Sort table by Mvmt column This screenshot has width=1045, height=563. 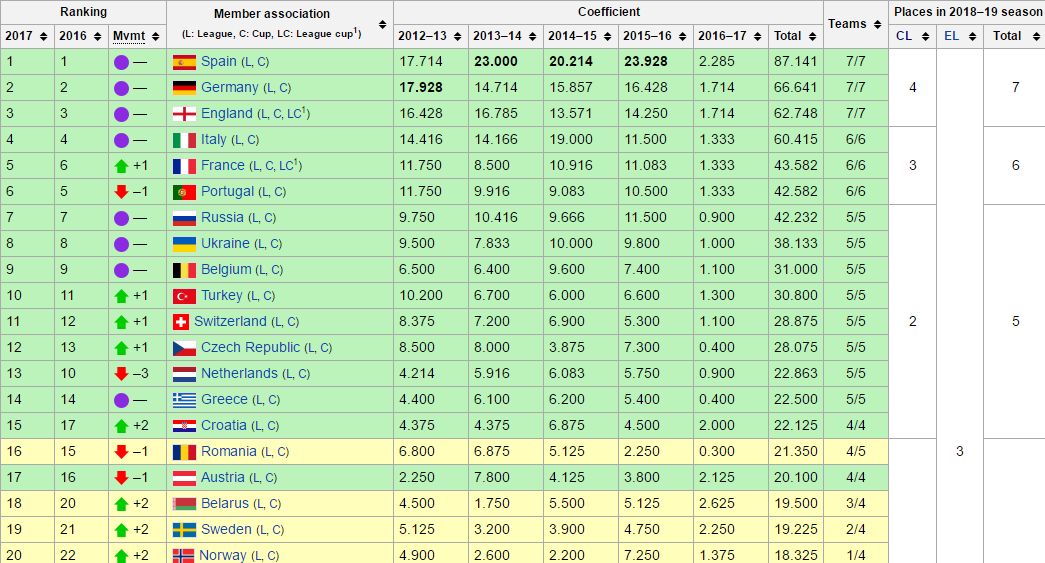click(x=155, y=37)
